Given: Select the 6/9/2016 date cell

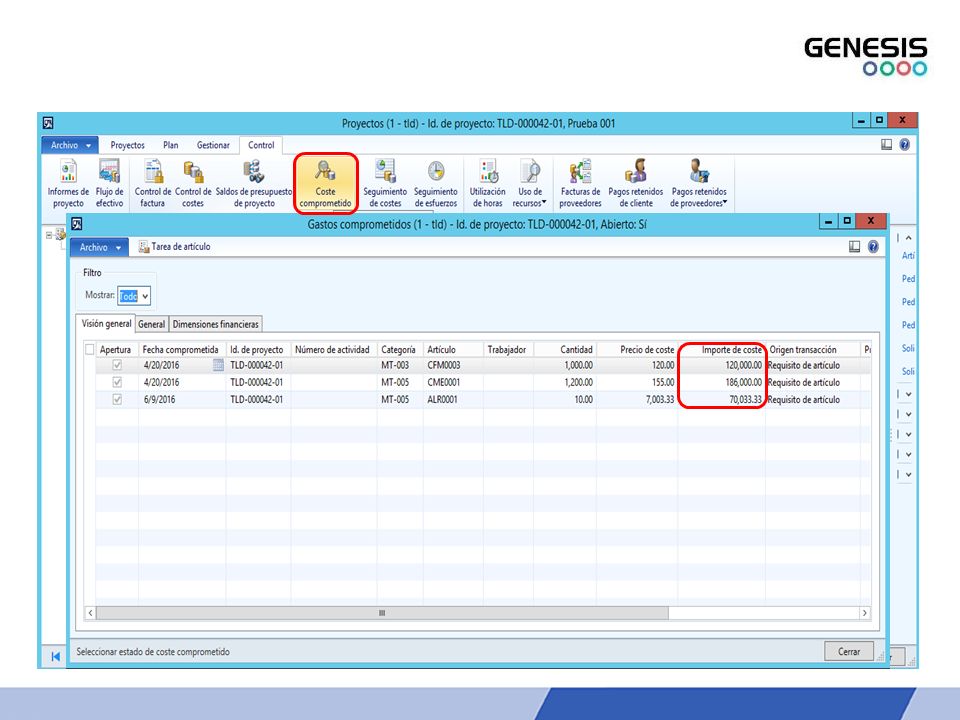Looking at the screenshot, I should 181,399.
